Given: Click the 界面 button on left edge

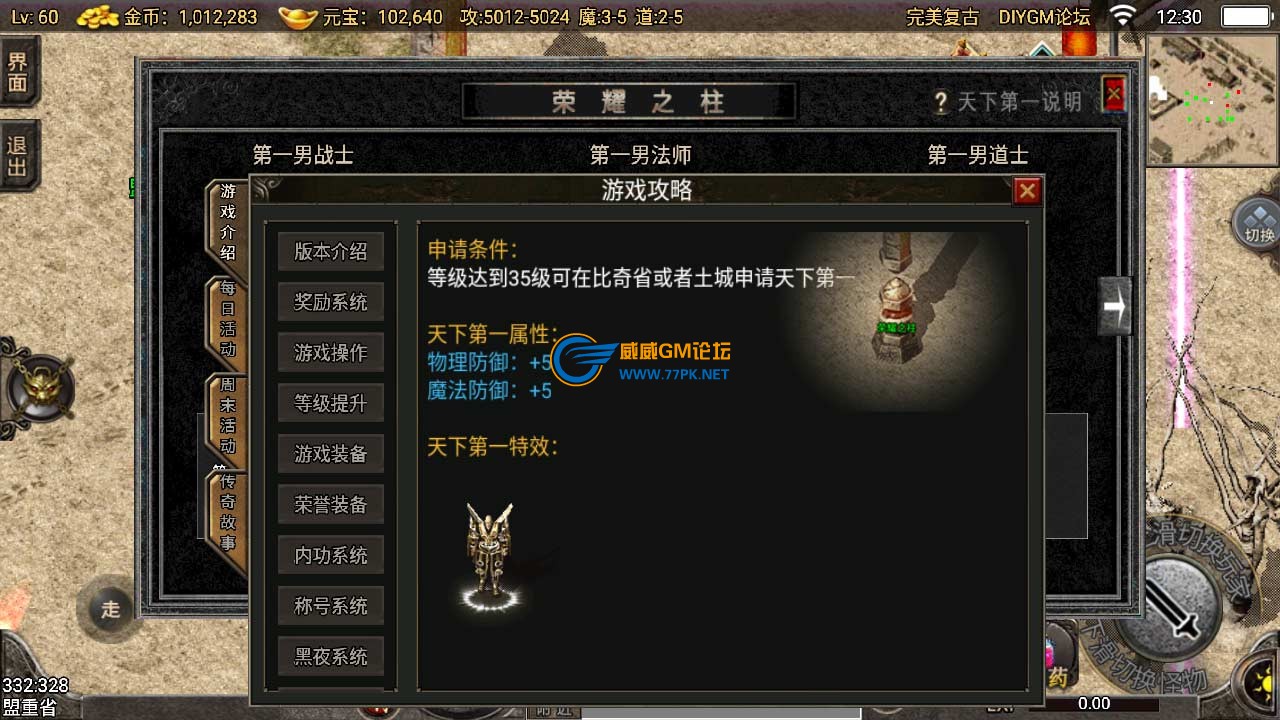Looking at the screenshot, I should (x=18, y=71).
